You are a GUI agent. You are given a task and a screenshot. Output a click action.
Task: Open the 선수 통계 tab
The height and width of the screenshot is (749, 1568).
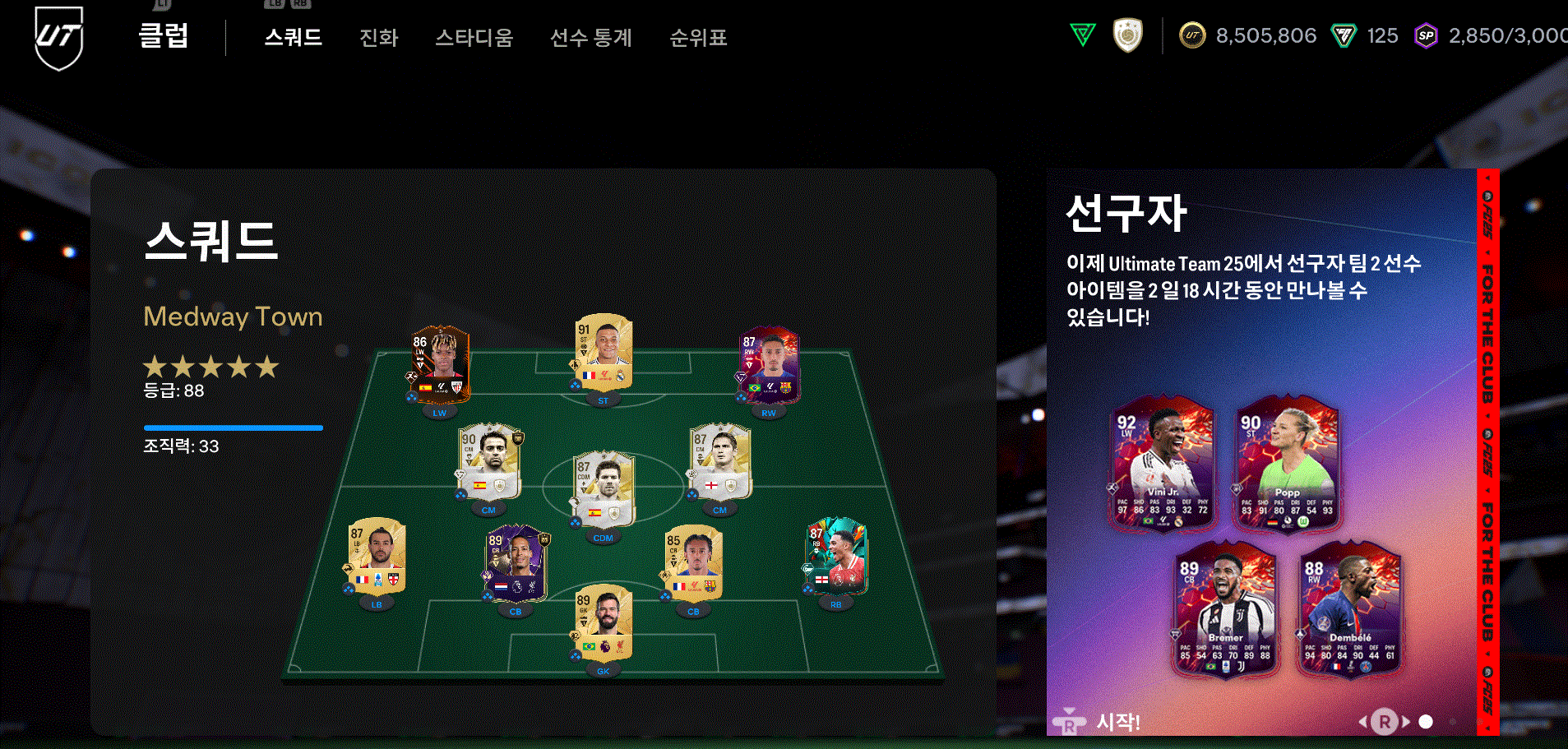tap(591, 38)
